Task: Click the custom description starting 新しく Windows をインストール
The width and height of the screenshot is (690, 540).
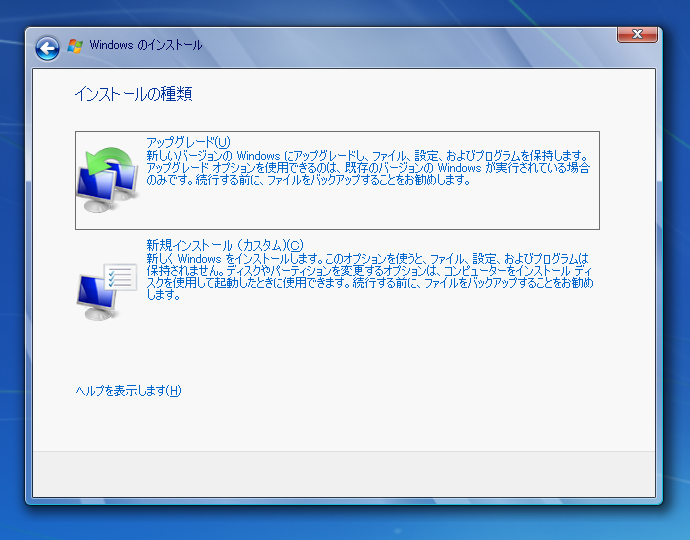Action: pos(370,276)
